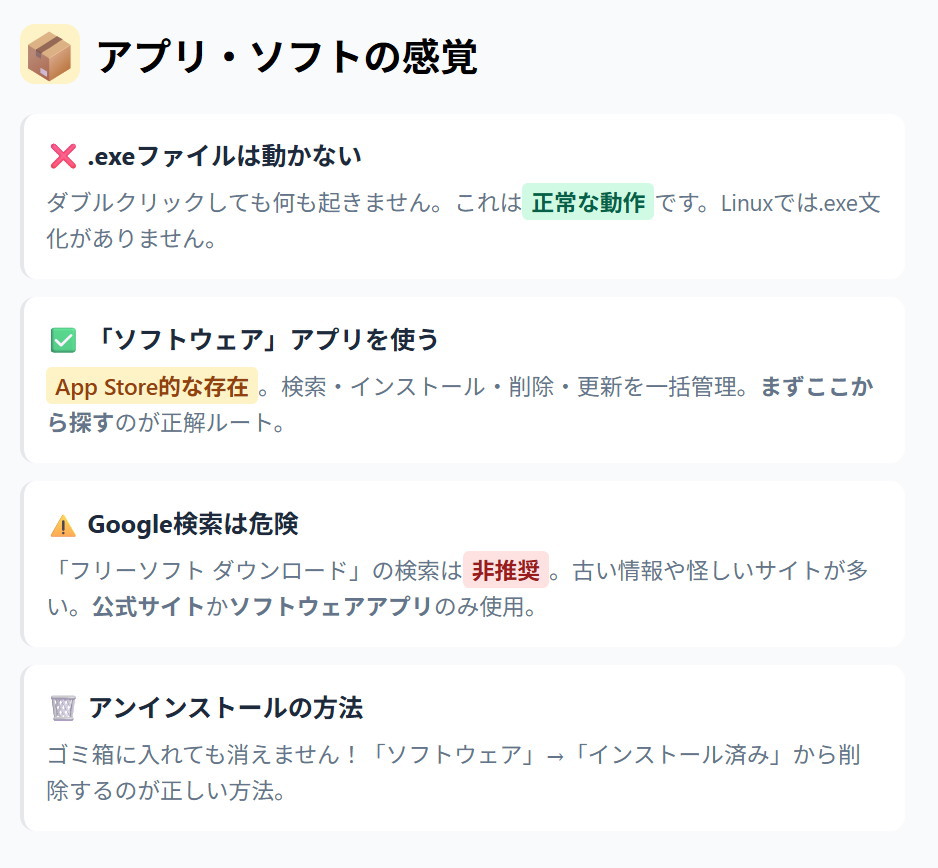
Task: Click the .exeファイルは動かない heading
Action: (224, 156)
